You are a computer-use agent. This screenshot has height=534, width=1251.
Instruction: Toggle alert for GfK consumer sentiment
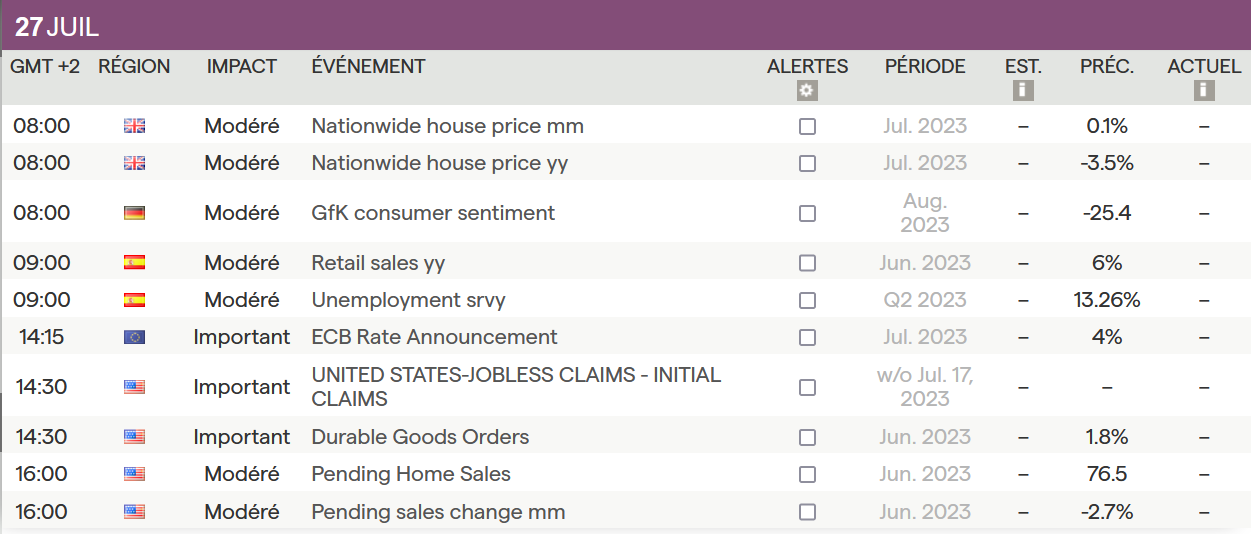point(807,214)
